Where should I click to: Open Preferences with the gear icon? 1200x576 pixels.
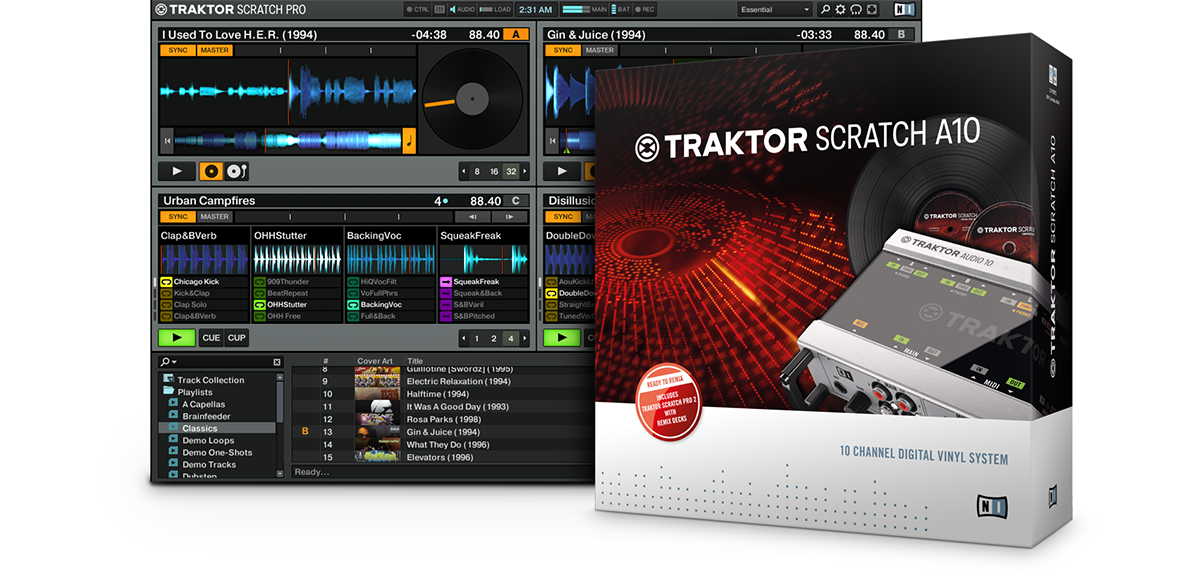pyautogui.click(x=840, y=9)
